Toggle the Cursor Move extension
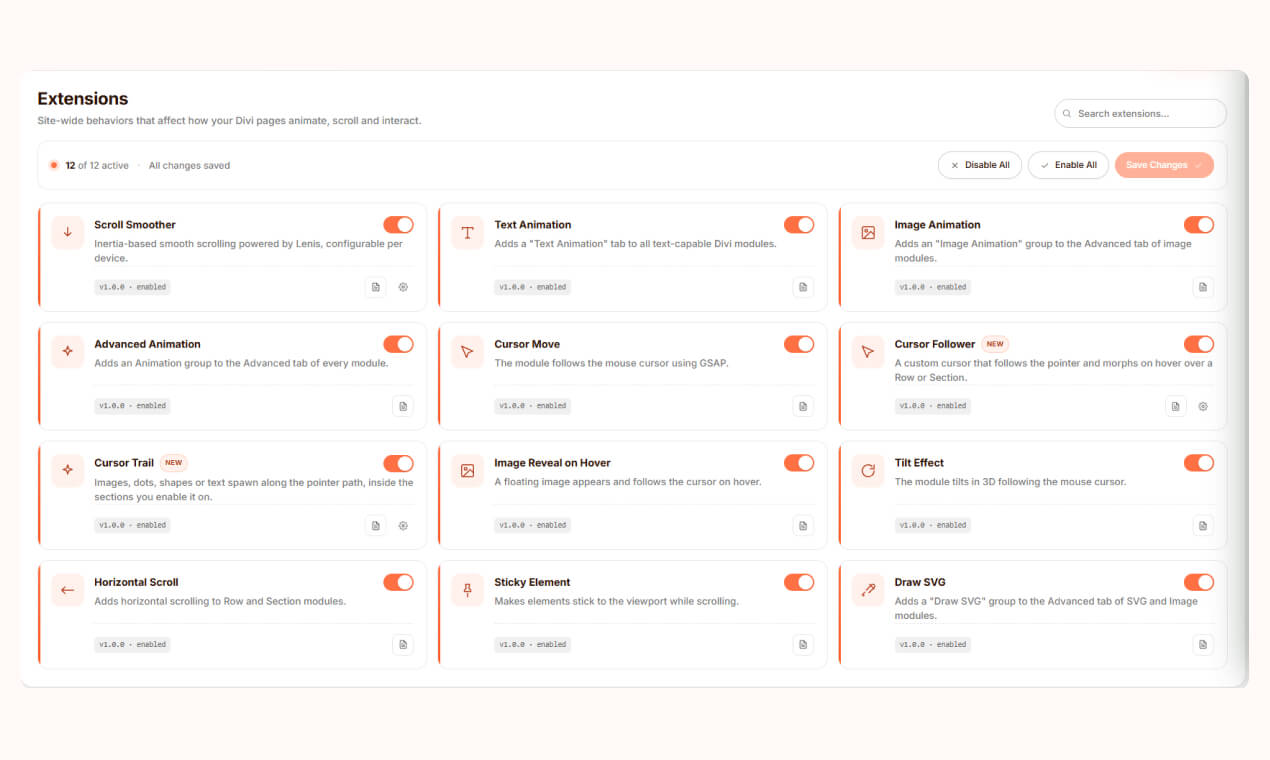This screenshot has width=1270, height=760. click(x=799, y=344)
